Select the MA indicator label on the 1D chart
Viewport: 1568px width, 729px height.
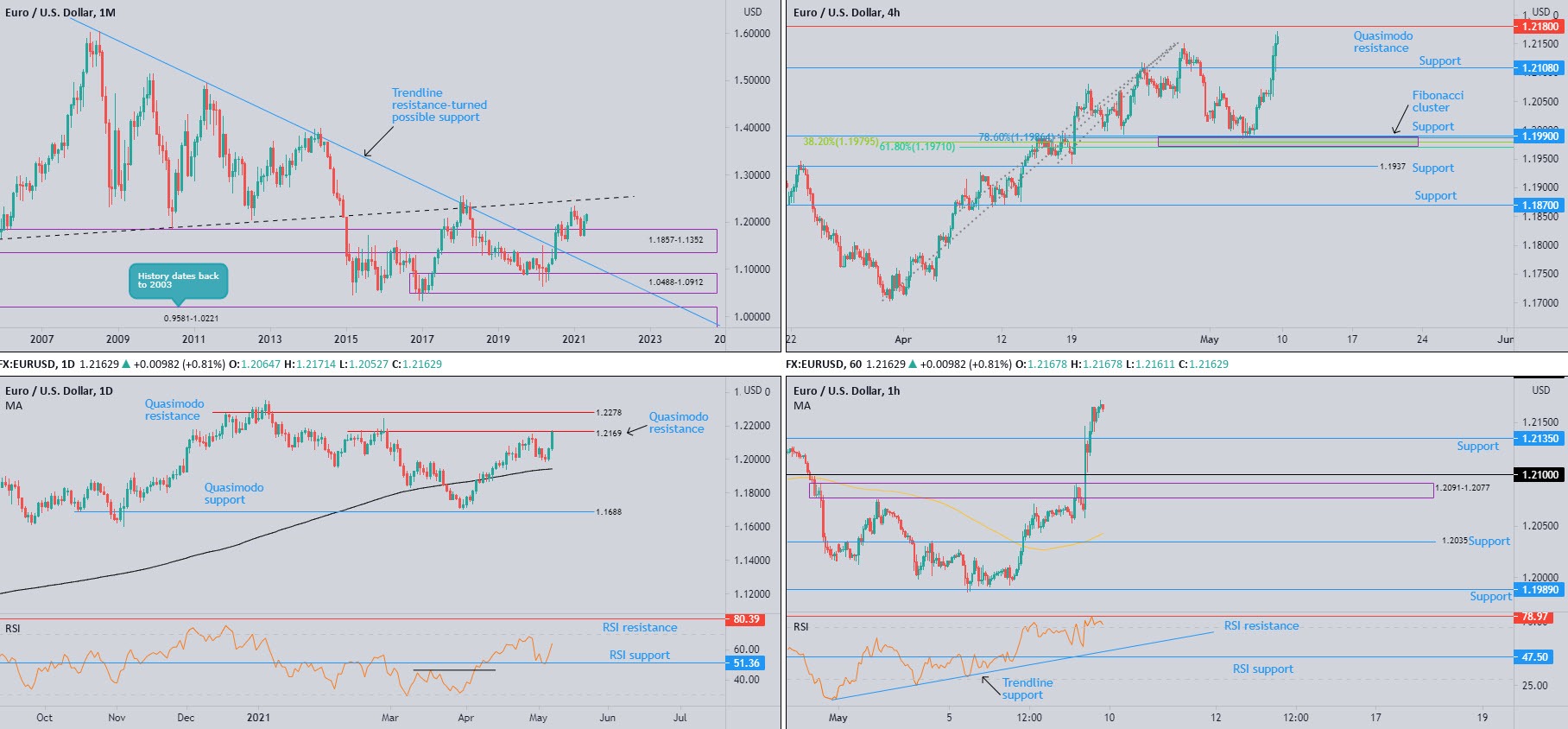[14, 406]
